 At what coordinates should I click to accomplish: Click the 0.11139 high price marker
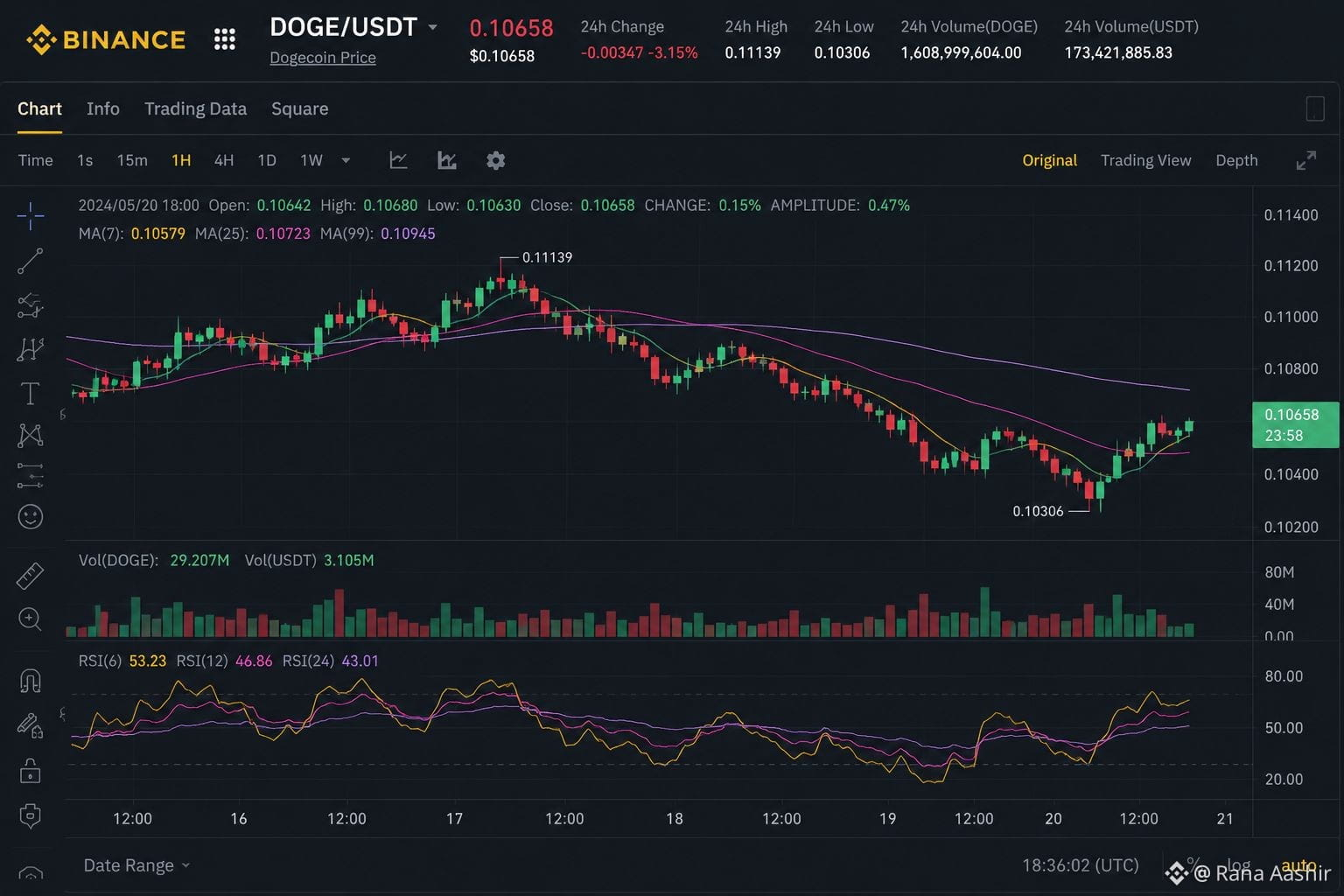click(x=547, y=257)
